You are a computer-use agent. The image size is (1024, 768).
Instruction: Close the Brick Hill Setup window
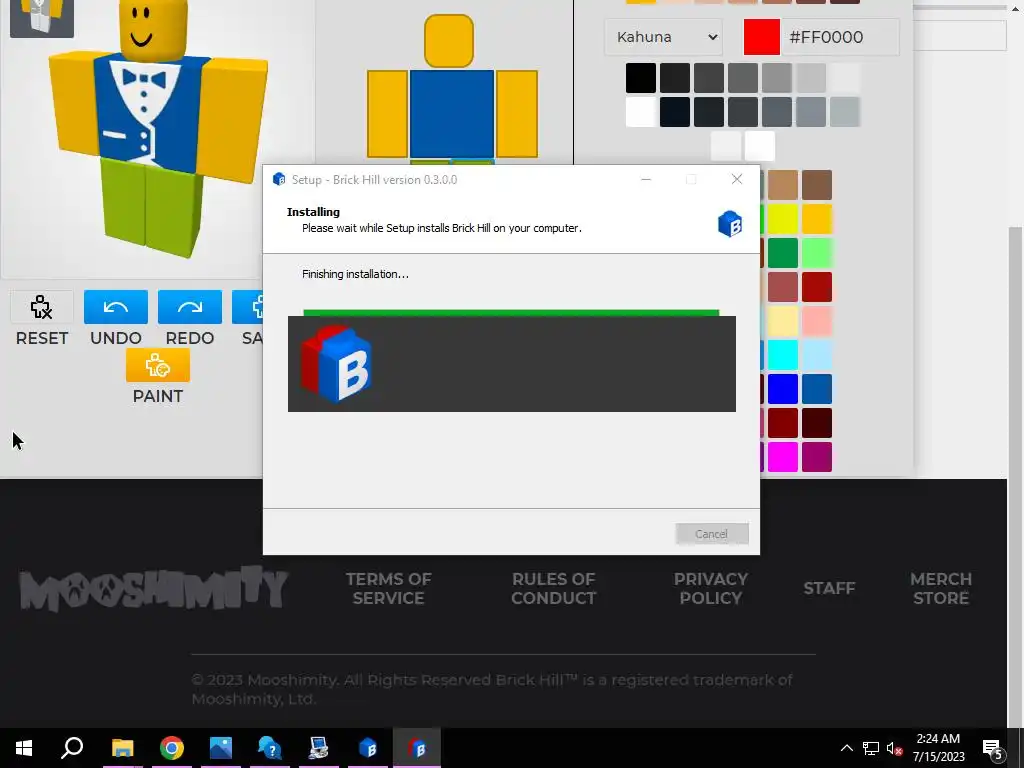click(737, 180)
